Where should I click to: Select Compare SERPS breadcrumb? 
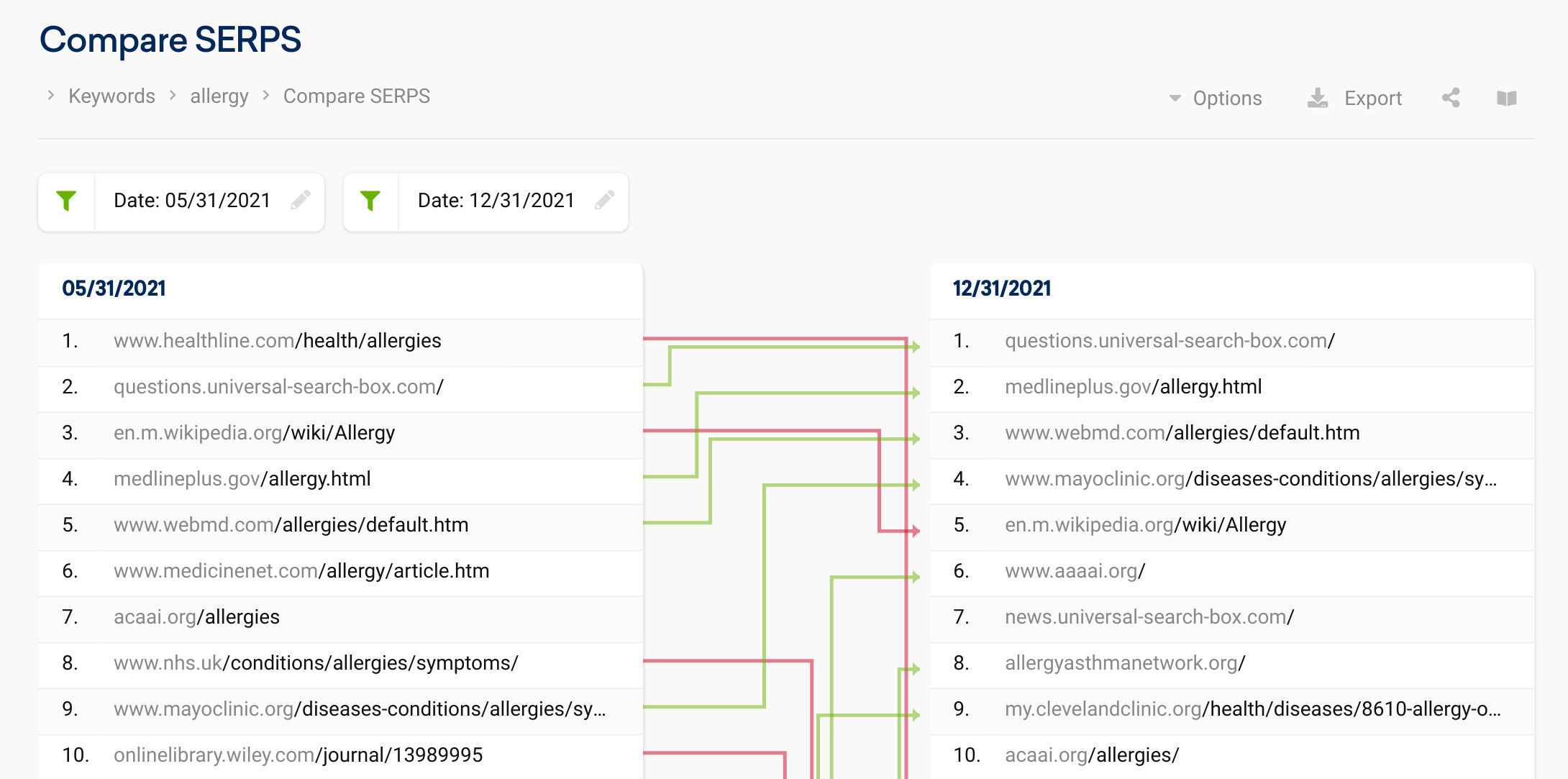click(x=357, y=96)
